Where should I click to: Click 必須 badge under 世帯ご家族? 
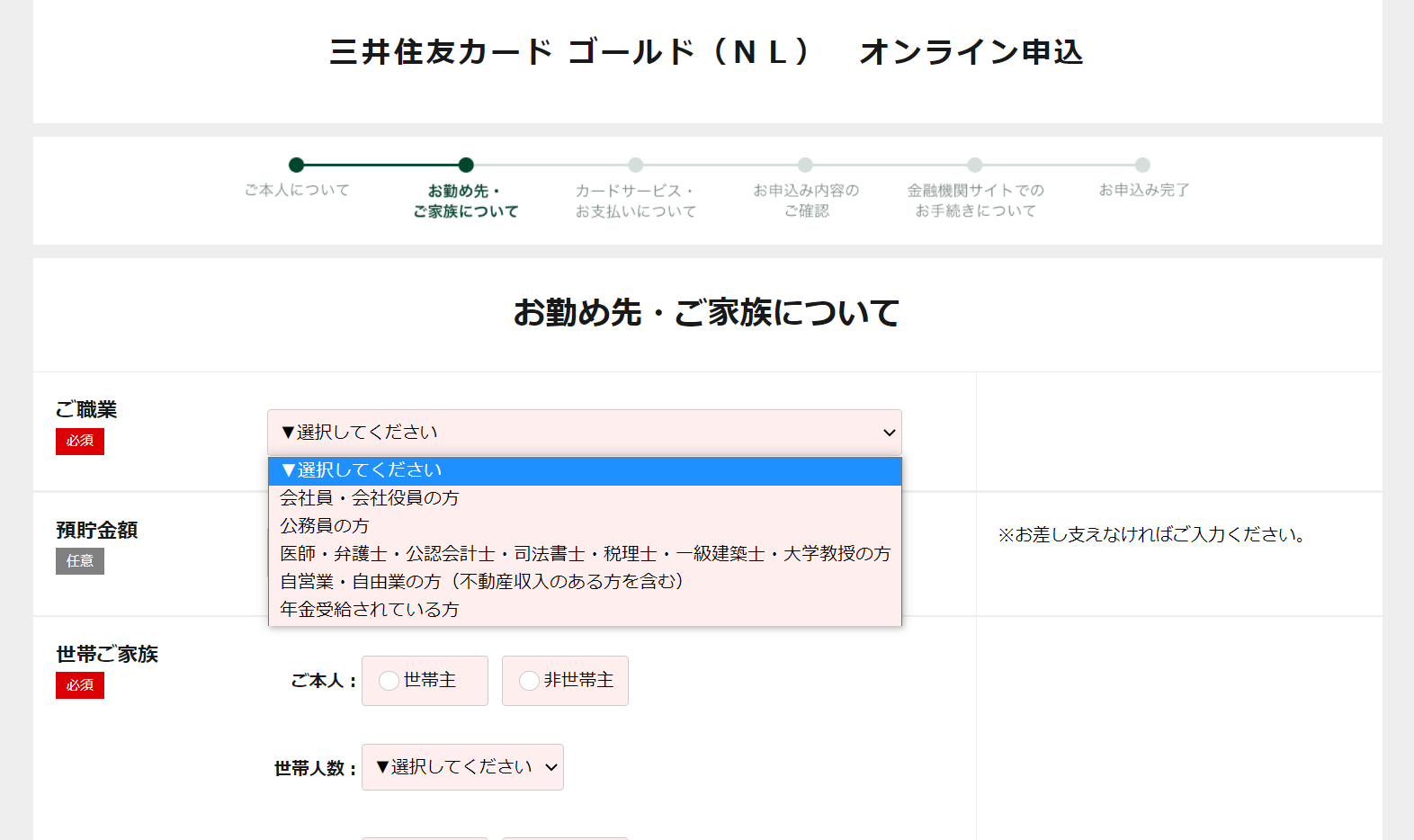click(80, 685)
